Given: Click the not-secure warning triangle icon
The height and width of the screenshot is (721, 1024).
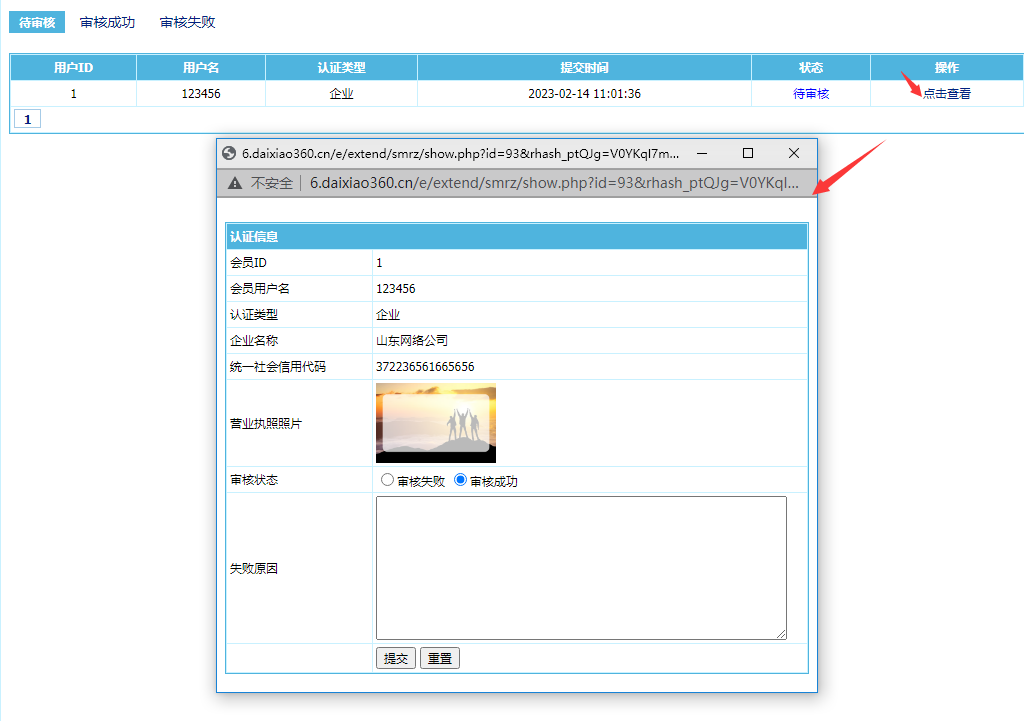Looking at the screenshot, I should (235, 183).
